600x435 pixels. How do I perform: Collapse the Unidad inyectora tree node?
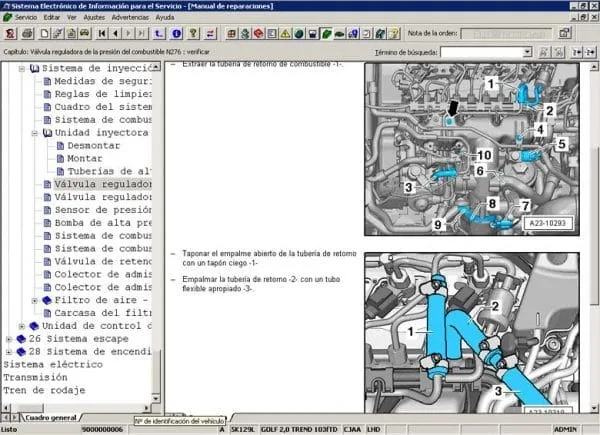pyautogui.click(x=22, y=132)
